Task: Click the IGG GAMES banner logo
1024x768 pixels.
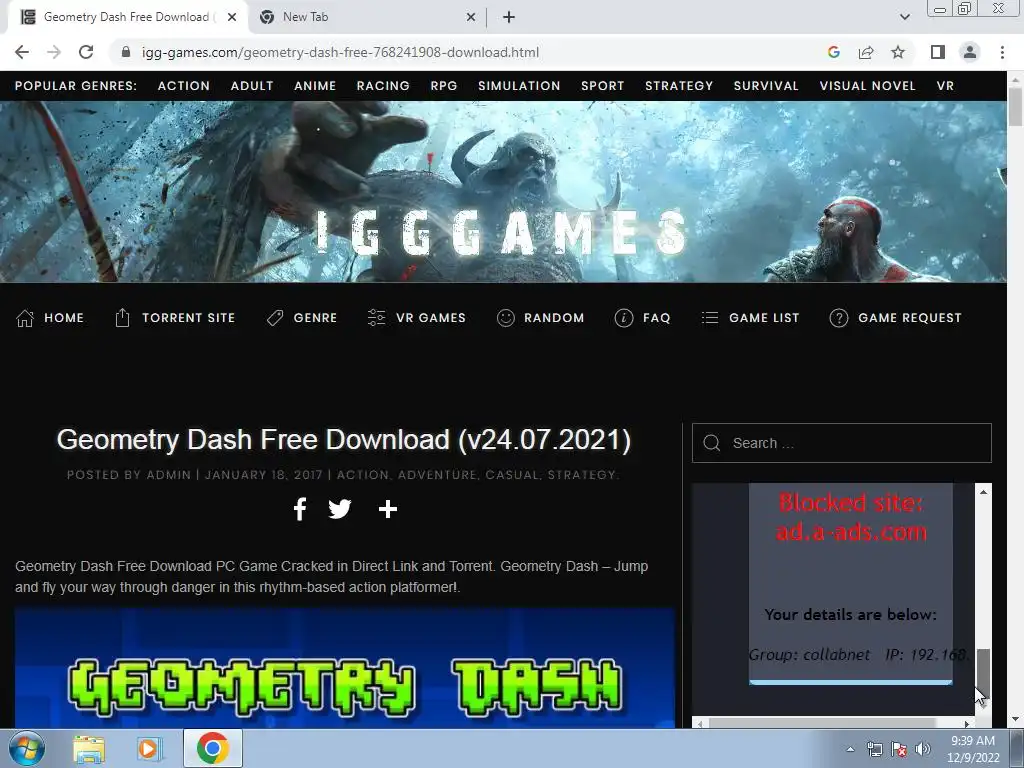Action: pos(502,232)
